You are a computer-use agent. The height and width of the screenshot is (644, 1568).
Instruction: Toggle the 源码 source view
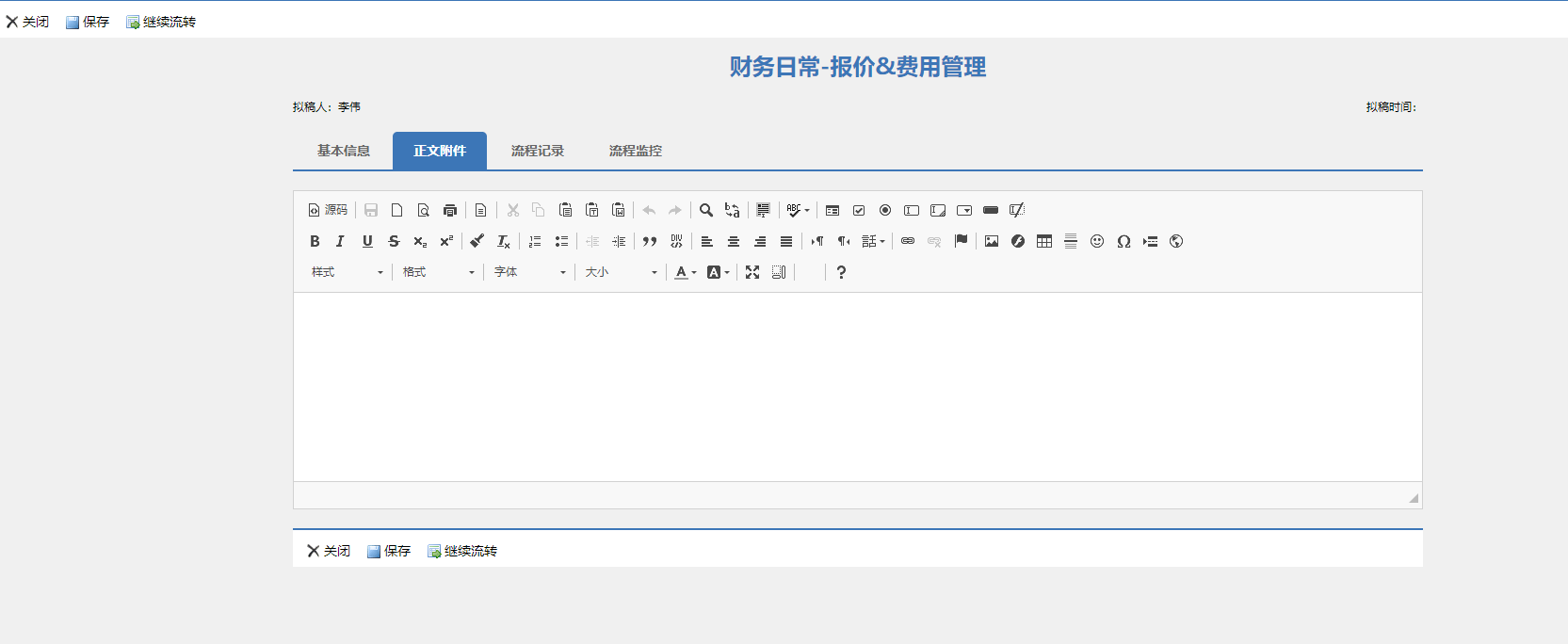point(328,210)
